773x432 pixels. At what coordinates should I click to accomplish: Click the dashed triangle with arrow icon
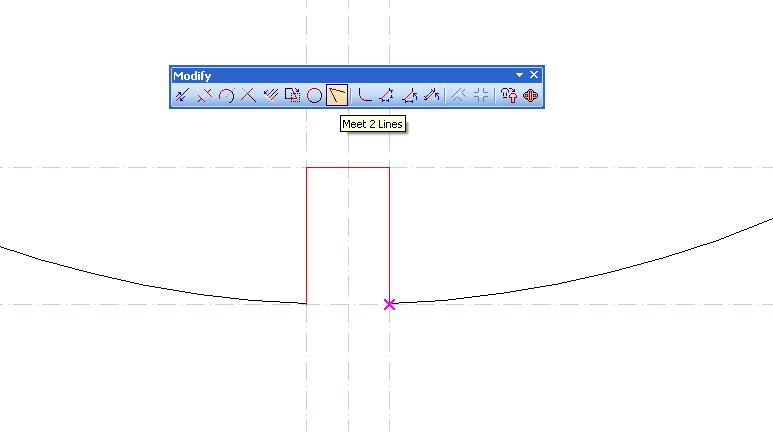point(387,96)
